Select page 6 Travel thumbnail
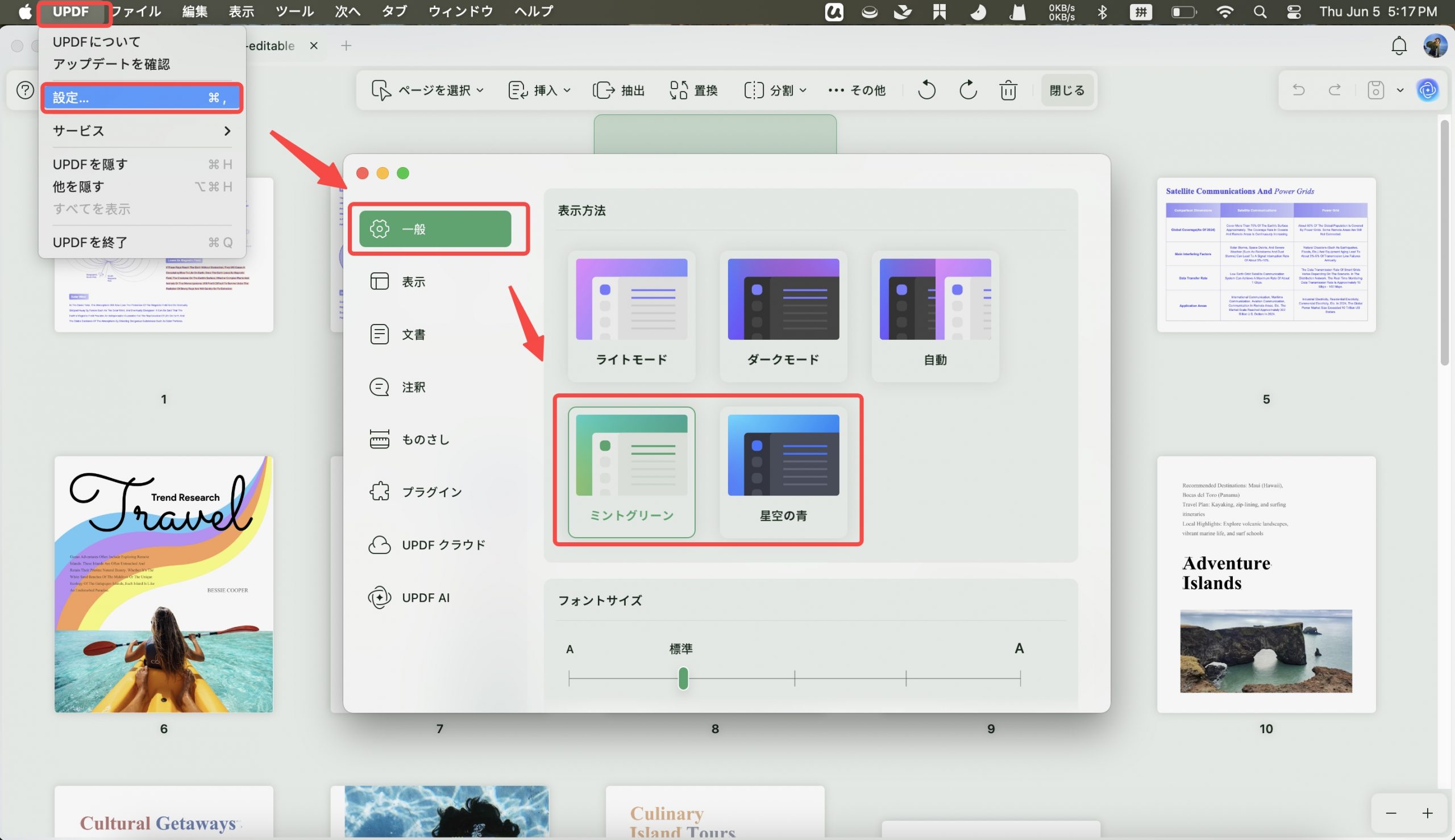The image size is (1455, 840). [164, 584]
